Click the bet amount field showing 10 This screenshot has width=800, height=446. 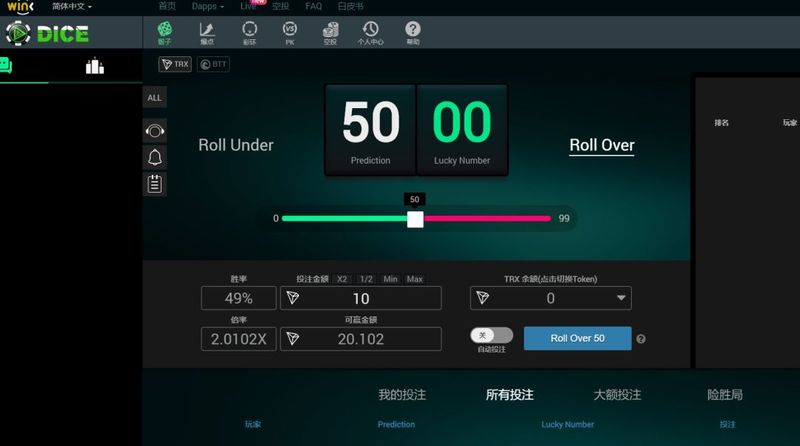tap(361, 298)
